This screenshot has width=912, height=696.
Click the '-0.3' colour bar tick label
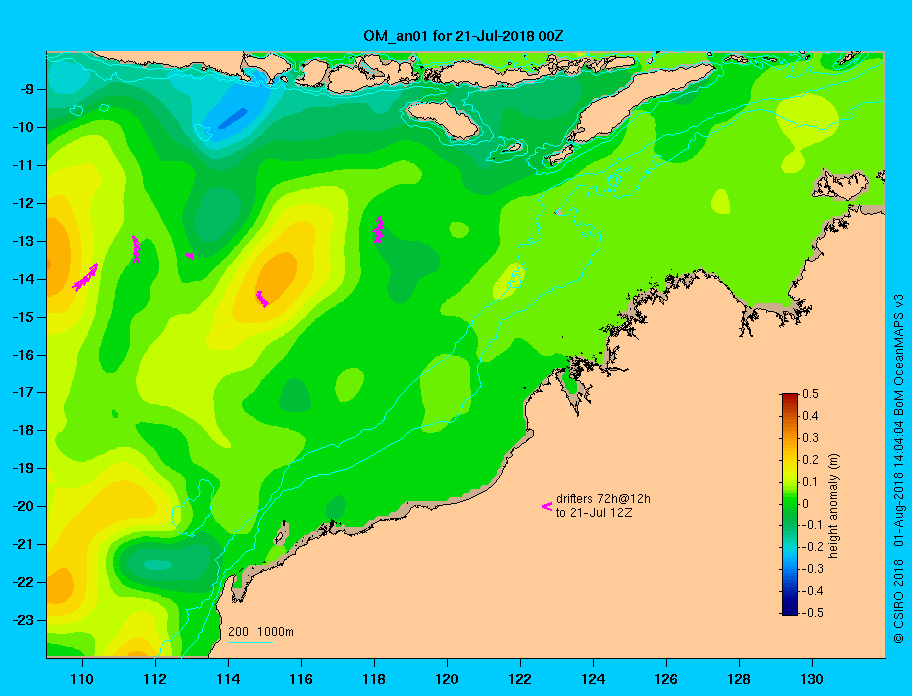(813, 569)
